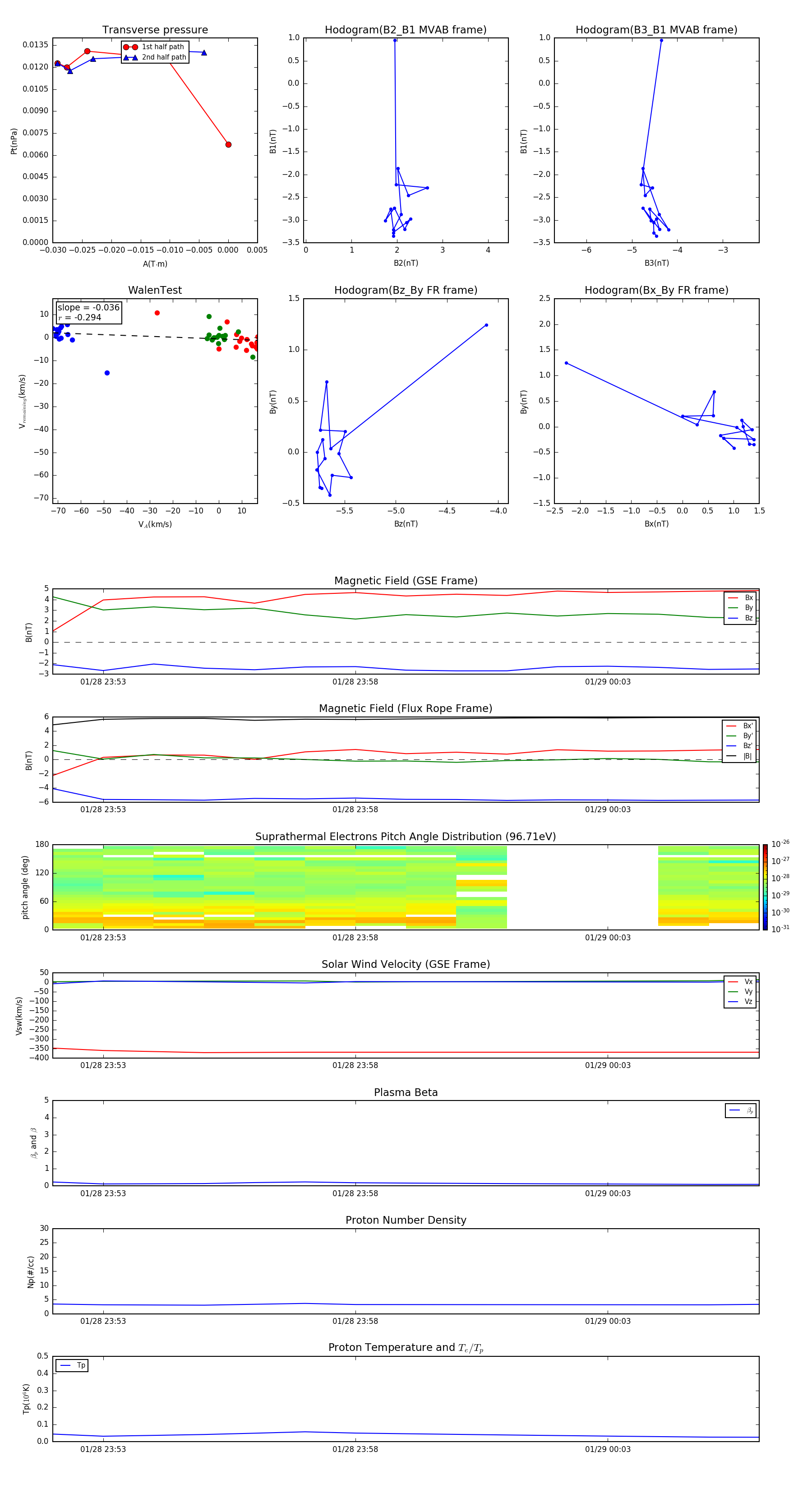Select 'Vz' in solar wind velocity legend

(x=740, y=1002)
